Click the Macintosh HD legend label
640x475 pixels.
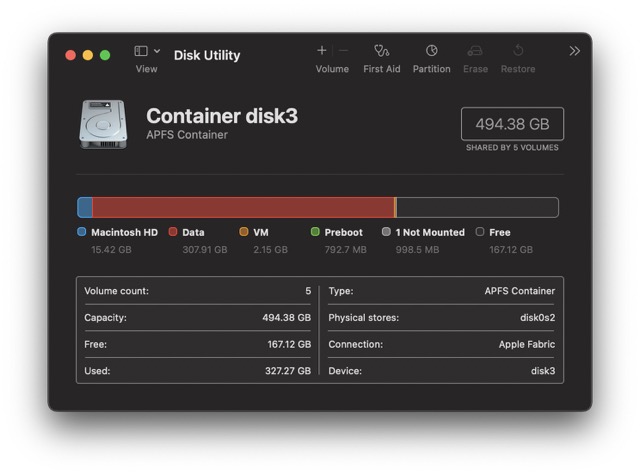(x=124, y=232)
